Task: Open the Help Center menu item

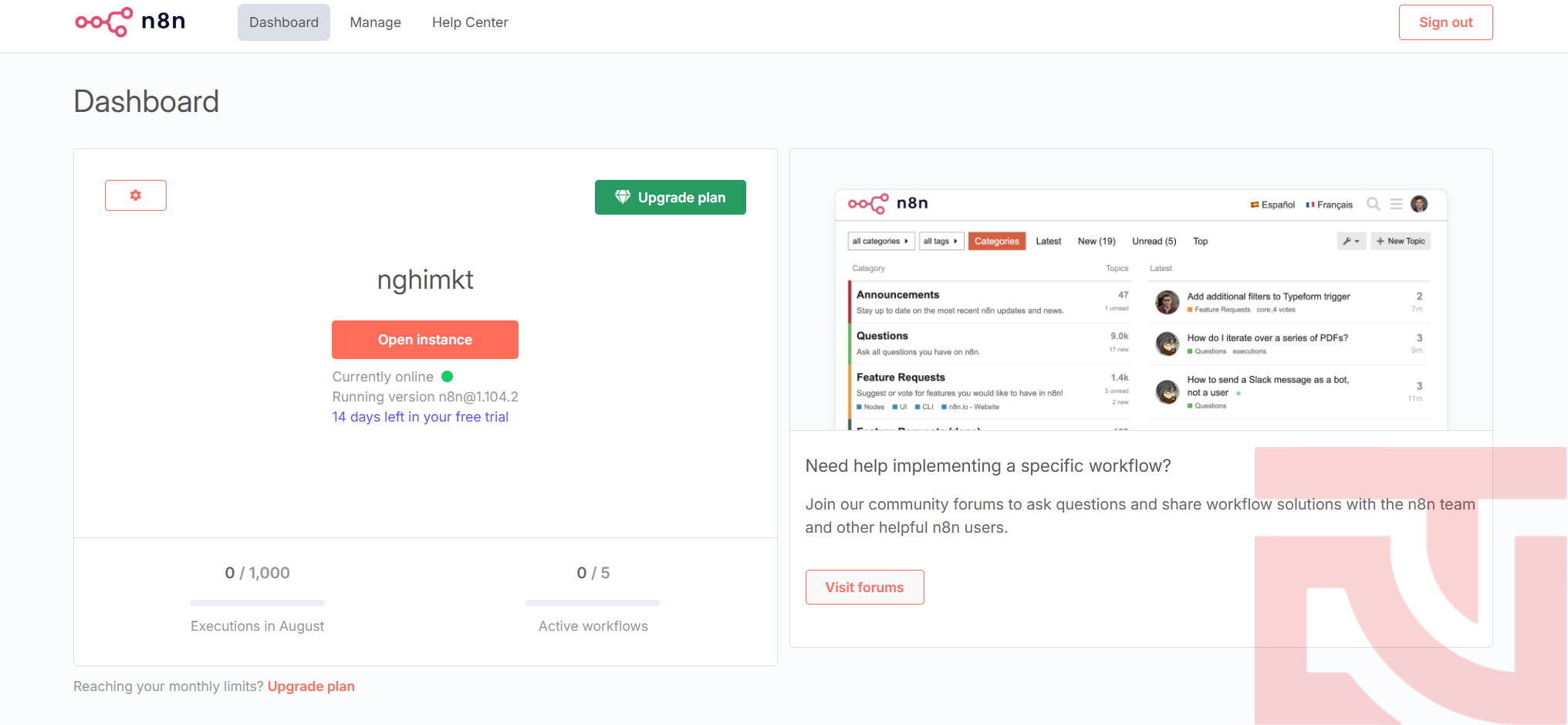Action: (x=470, y=22)
